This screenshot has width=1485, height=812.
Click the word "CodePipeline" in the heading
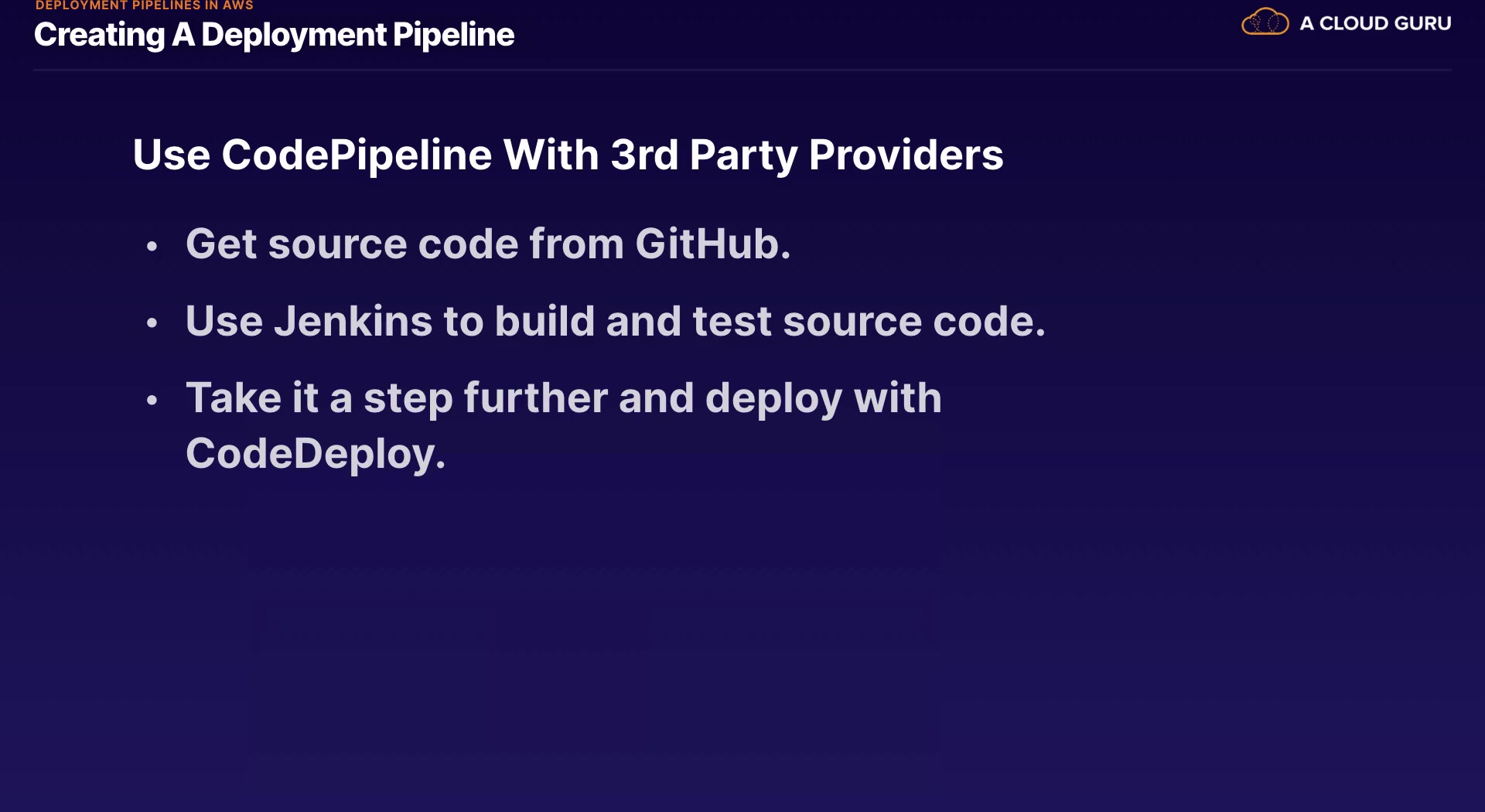tap(357, 155)
